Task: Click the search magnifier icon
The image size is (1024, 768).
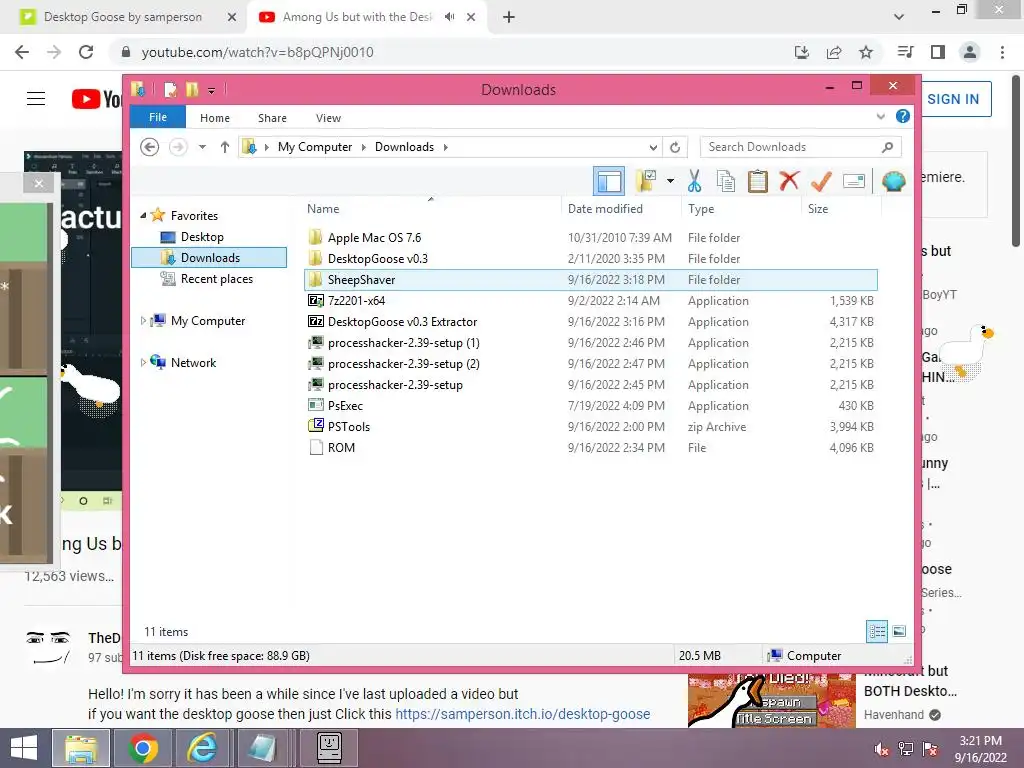Action: coord(887,147)
